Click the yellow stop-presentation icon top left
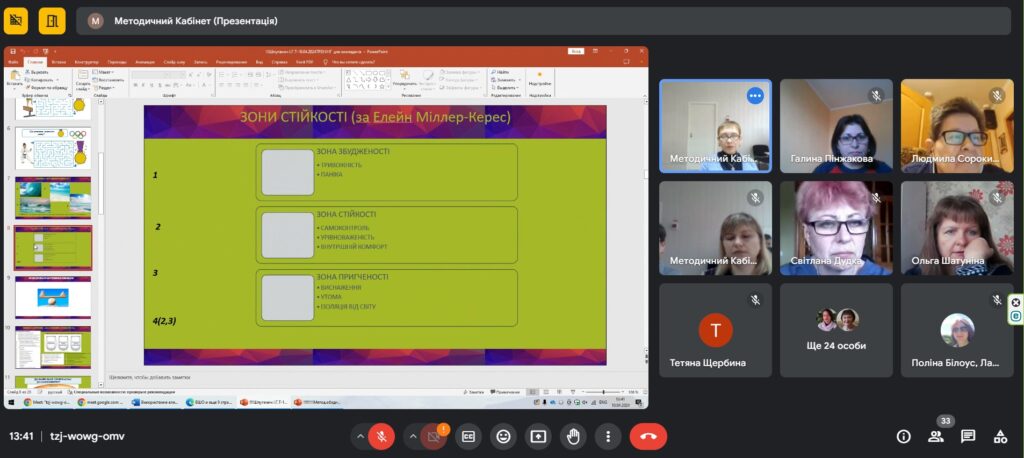1024x458 pixels. tap(16, 21)
